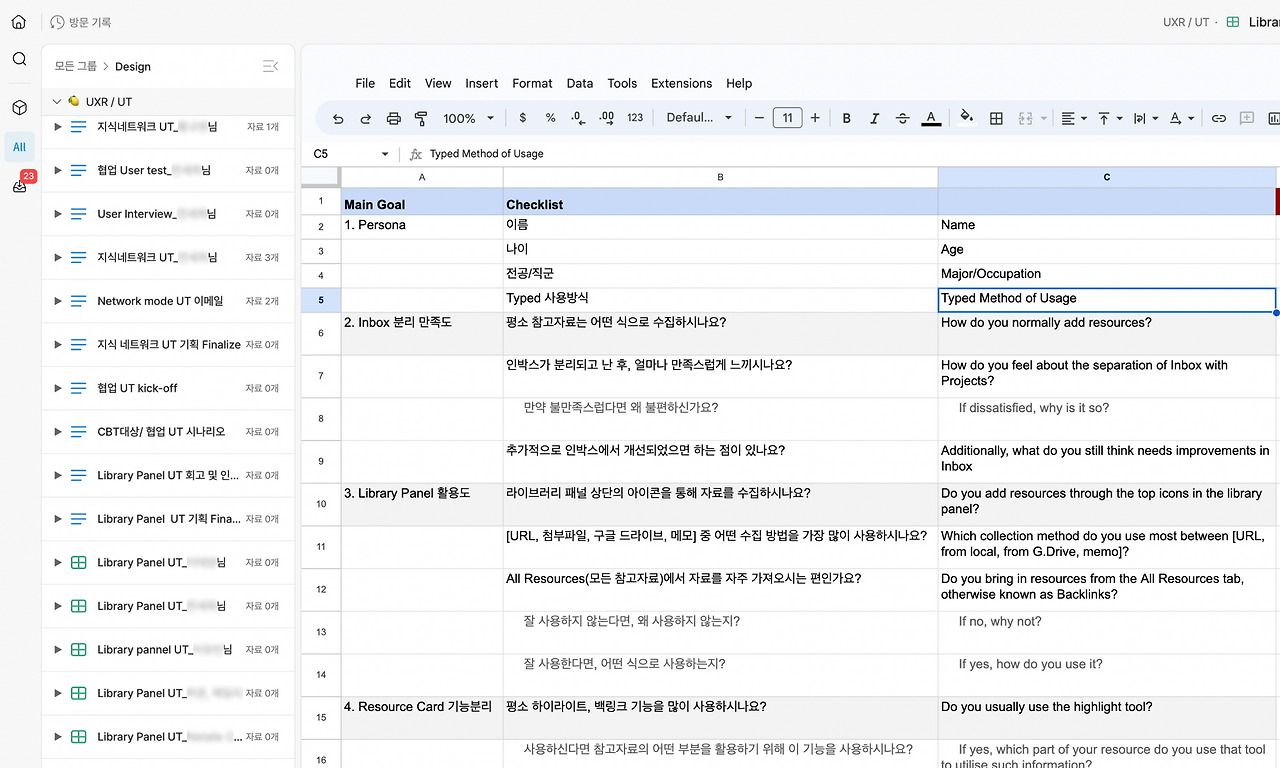This screenshot has width=1280, height=768.
Task: Open the Format menu
Action: (533, 83)
